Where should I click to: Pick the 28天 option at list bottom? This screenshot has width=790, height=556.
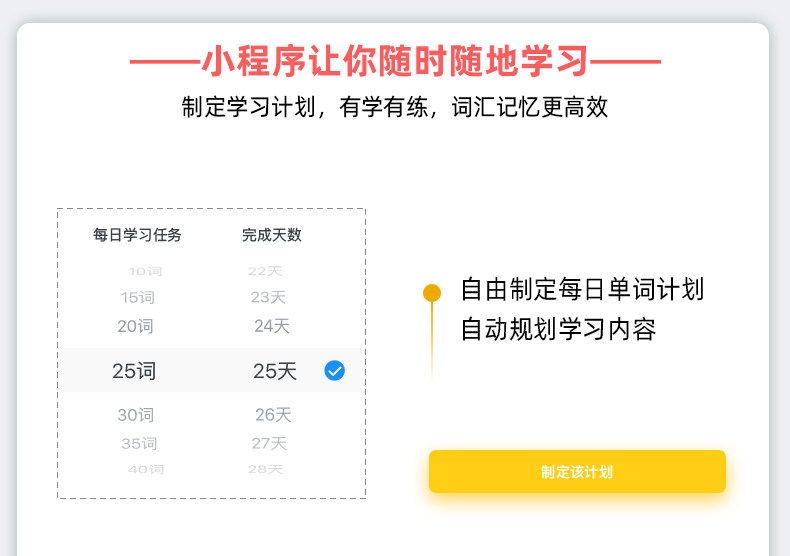pyautogui.click(x=265, y=469)
